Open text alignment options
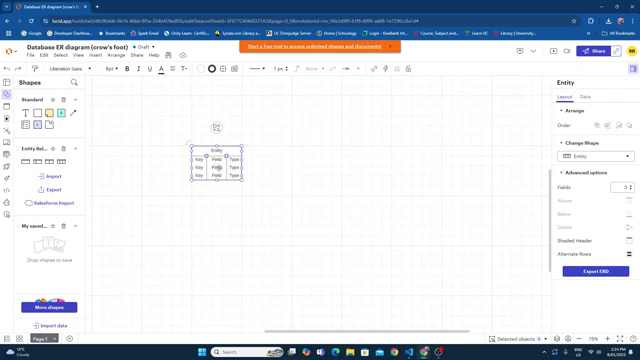Viewport: 640px width, 360px height. tap(173, 69)
